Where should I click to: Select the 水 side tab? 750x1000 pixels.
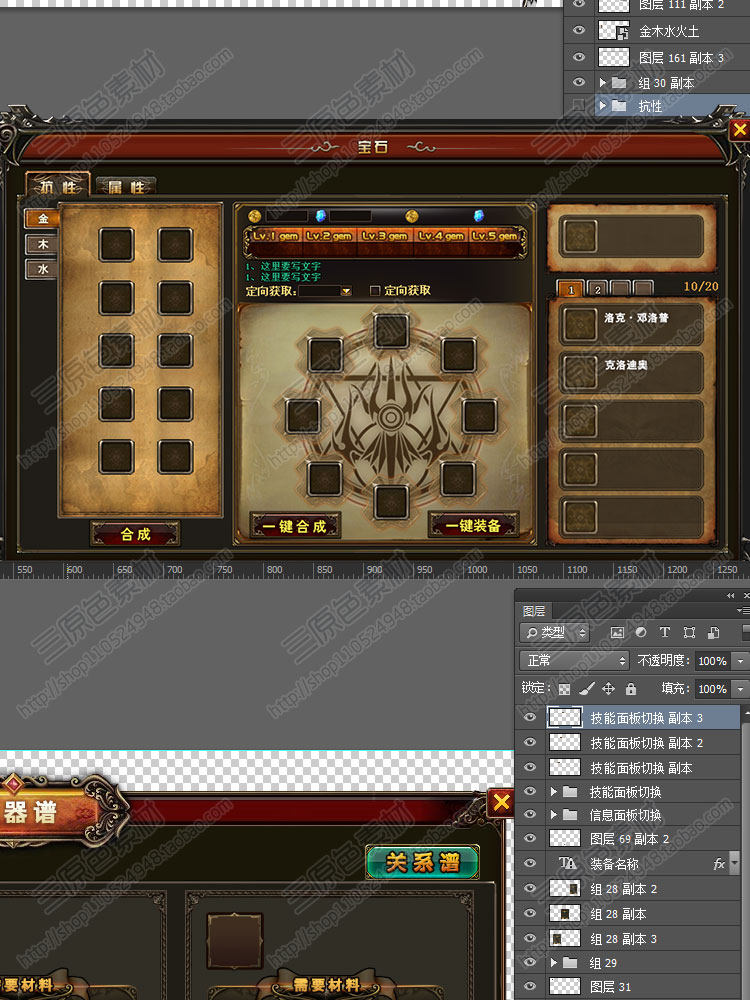[x=43, y=268]
